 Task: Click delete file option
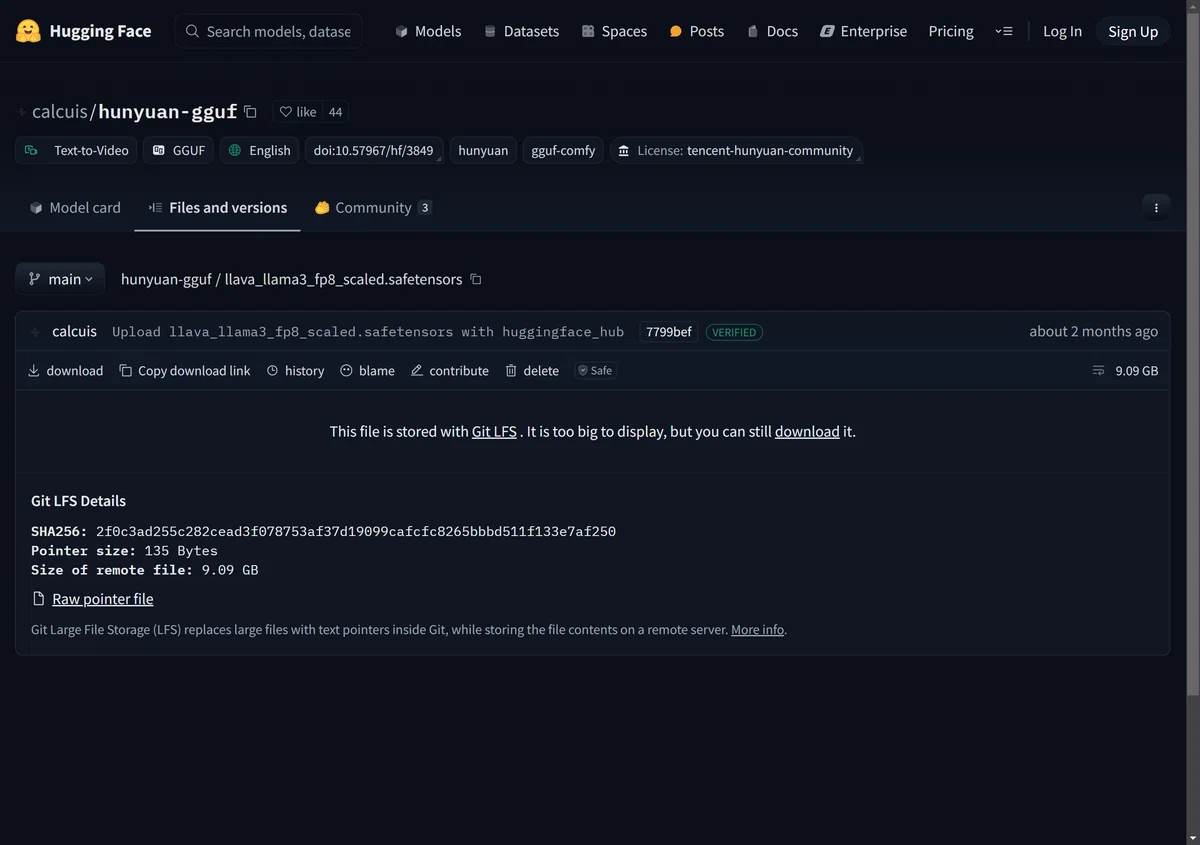pos(531,370)
